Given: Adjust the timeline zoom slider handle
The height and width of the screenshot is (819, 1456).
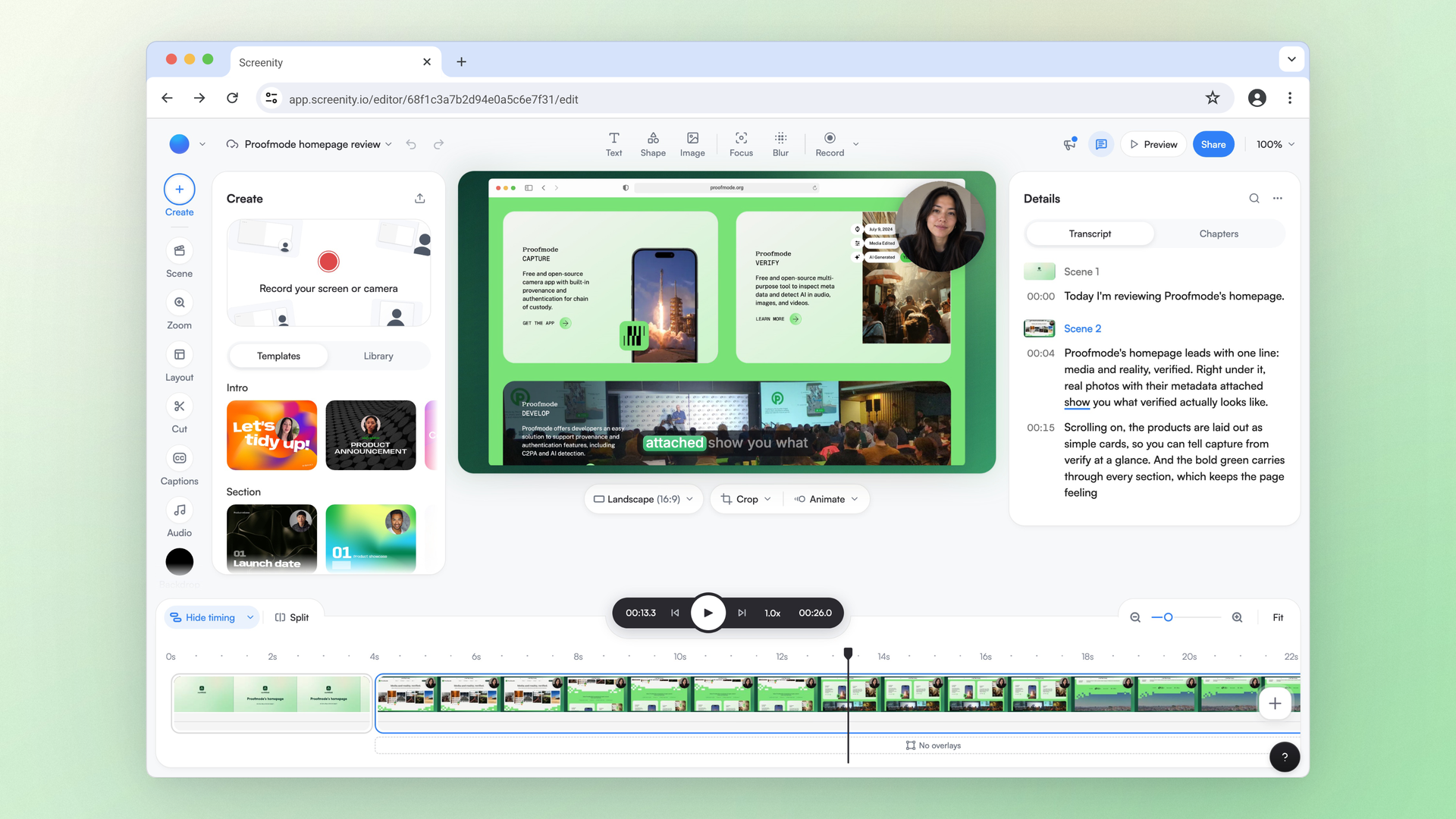Looking at the screenshot, I should pyautogui.click(x=1168, y=617).
